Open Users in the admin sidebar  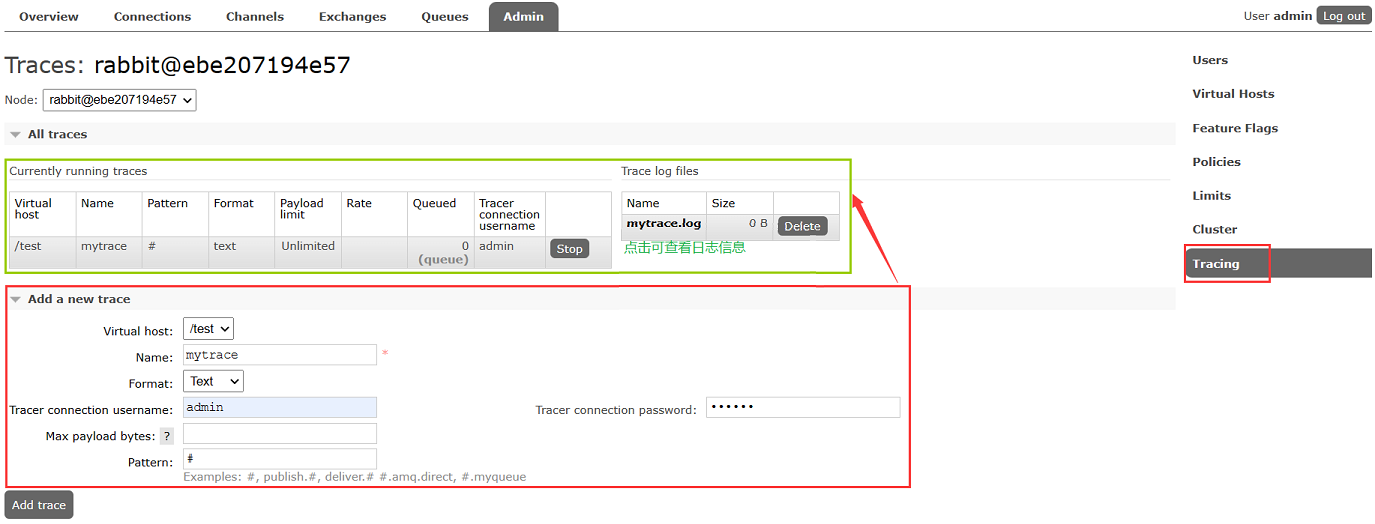coord(1210,60)
